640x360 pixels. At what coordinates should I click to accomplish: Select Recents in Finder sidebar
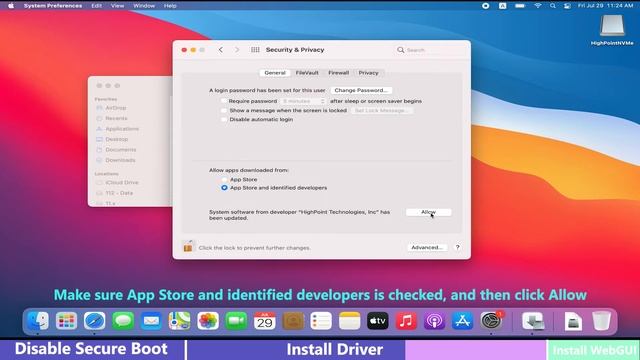[116, 118]
